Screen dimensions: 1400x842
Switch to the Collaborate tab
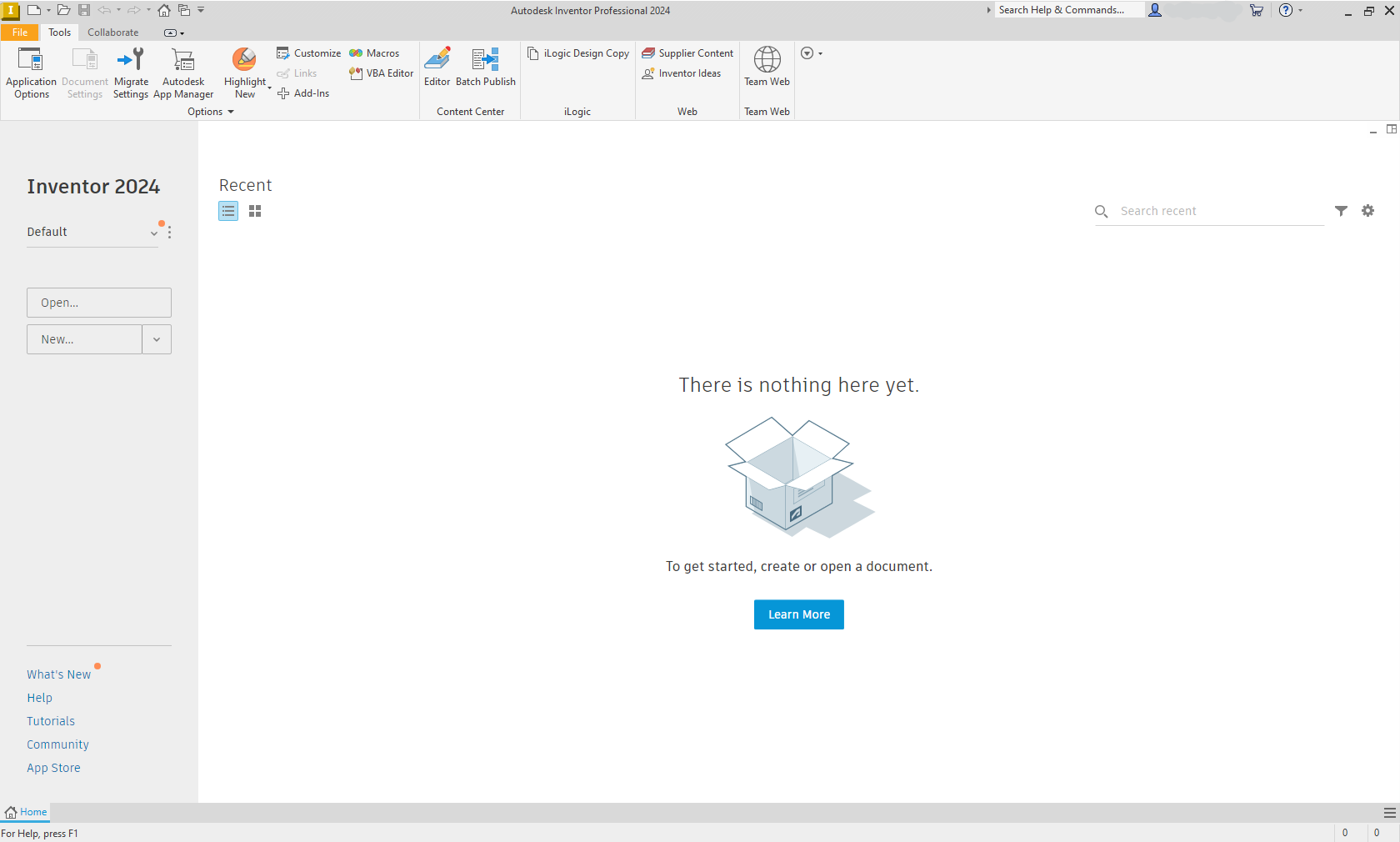point(112,33)
